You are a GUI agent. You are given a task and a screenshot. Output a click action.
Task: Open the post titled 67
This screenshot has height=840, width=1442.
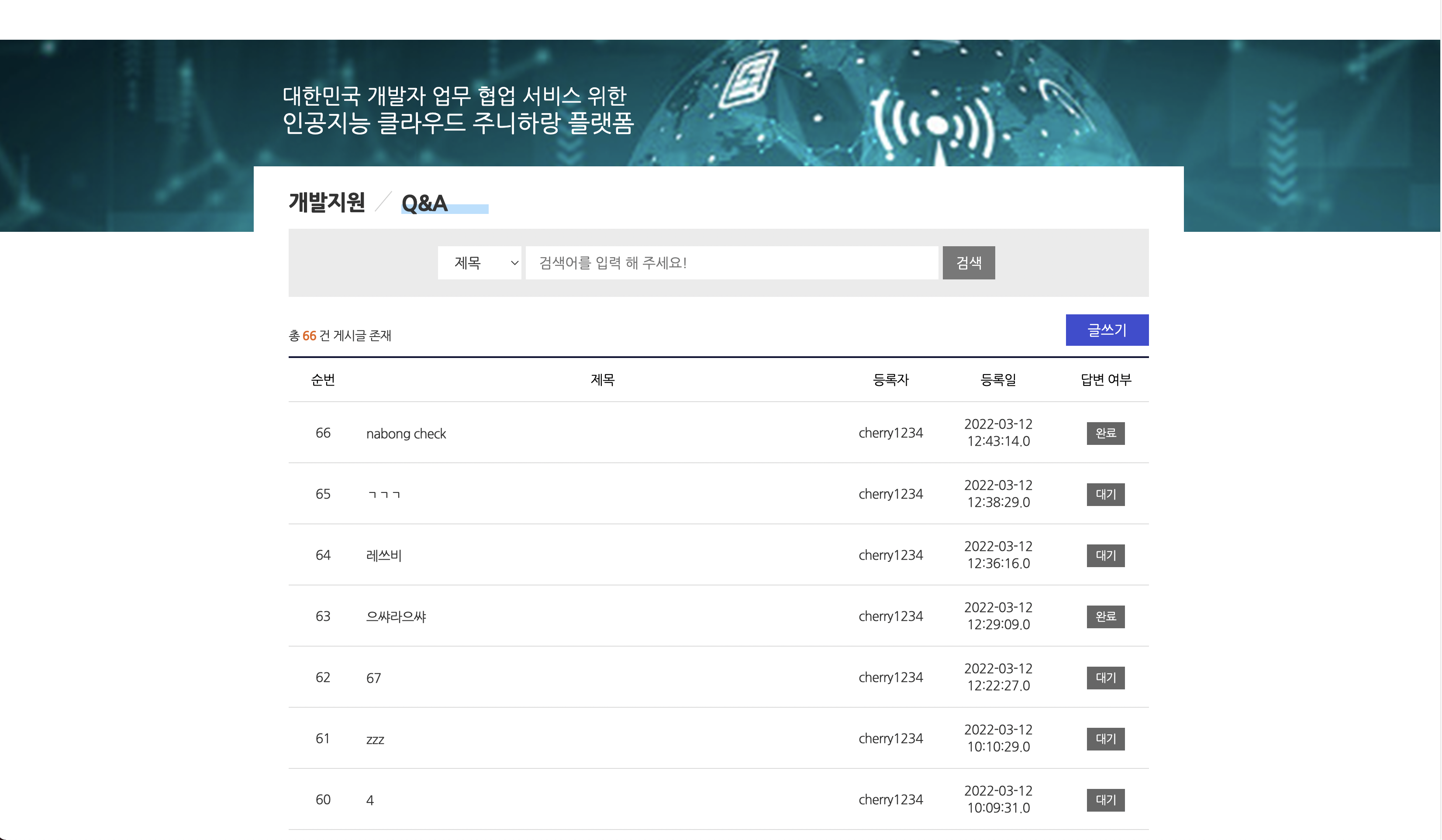pyautogui.click(x=374, y=678)
